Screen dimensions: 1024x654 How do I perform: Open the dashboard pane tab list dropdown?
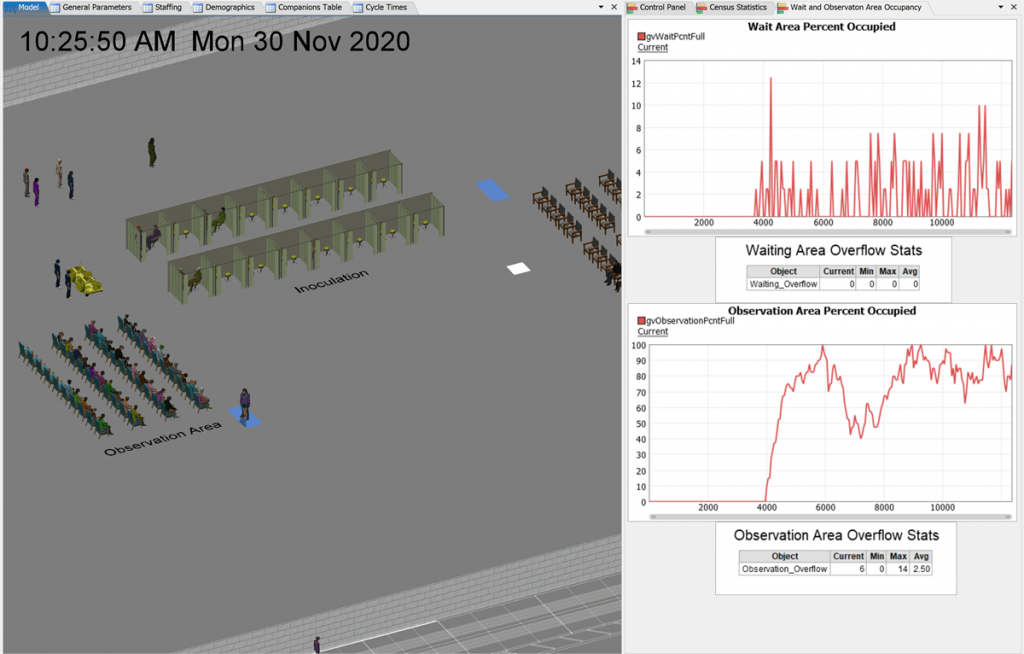pos(1000,6)
